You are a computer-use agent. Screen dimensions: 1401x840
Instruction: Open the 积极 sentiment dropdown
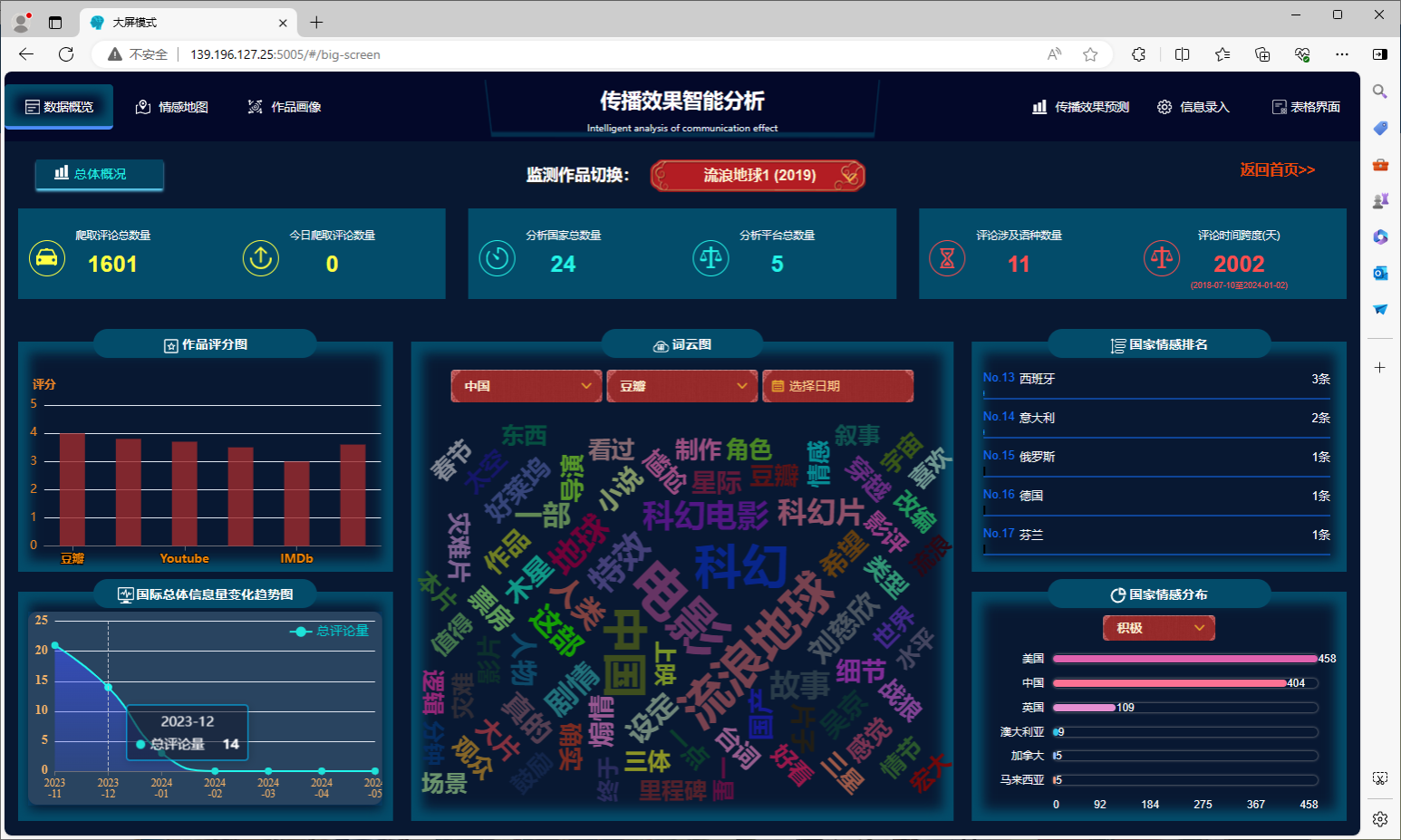pos(1158,628)
